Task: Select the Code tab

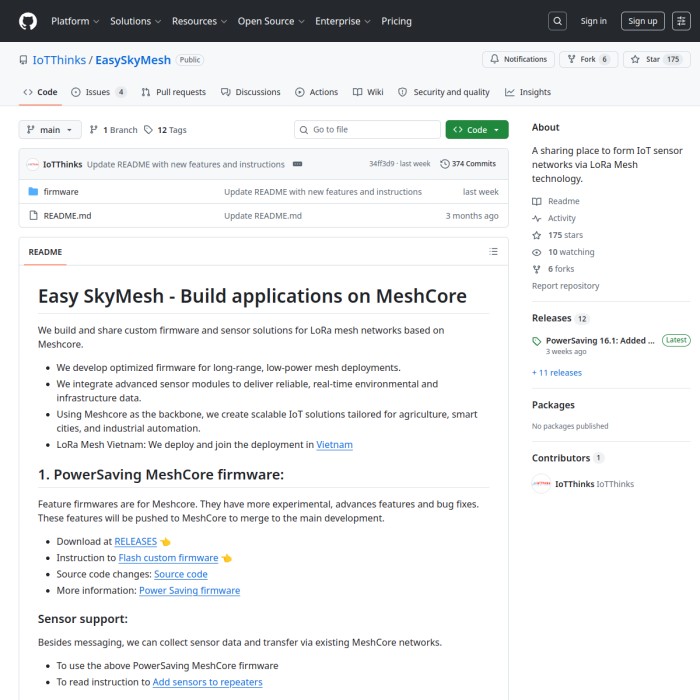Action: (40, 92)
